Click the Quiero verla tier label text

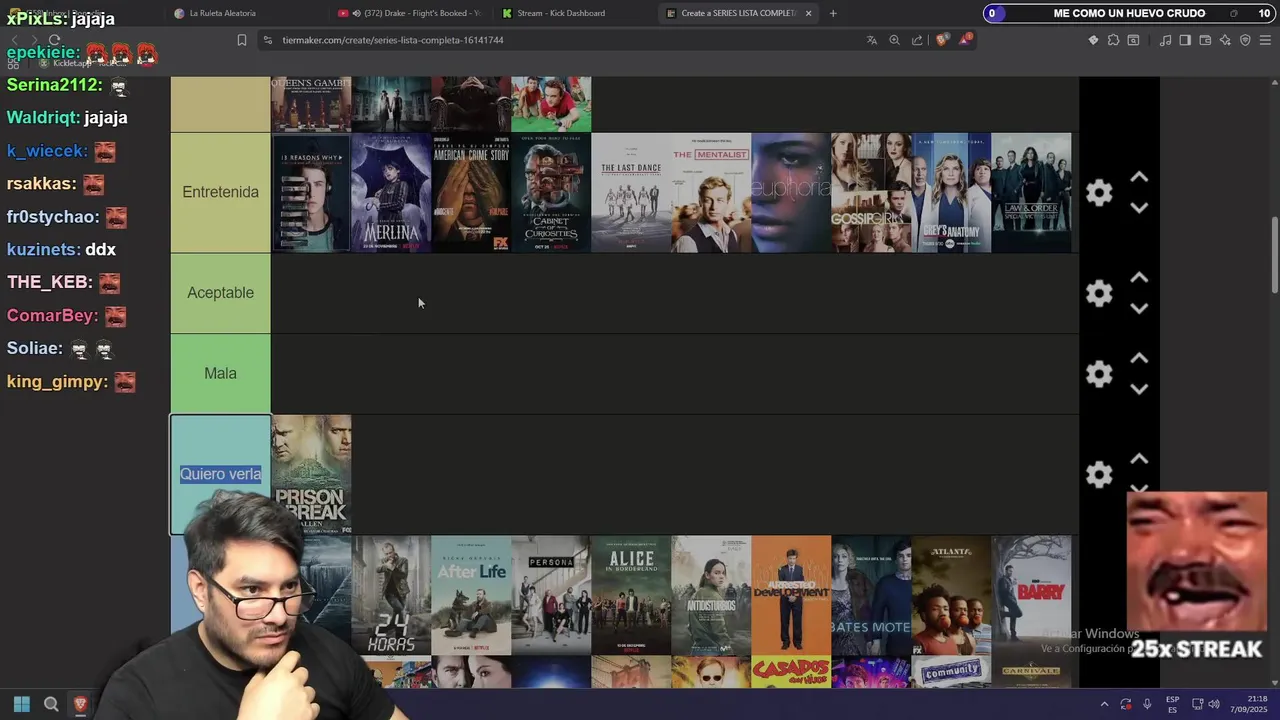click(x=220, y=474)
